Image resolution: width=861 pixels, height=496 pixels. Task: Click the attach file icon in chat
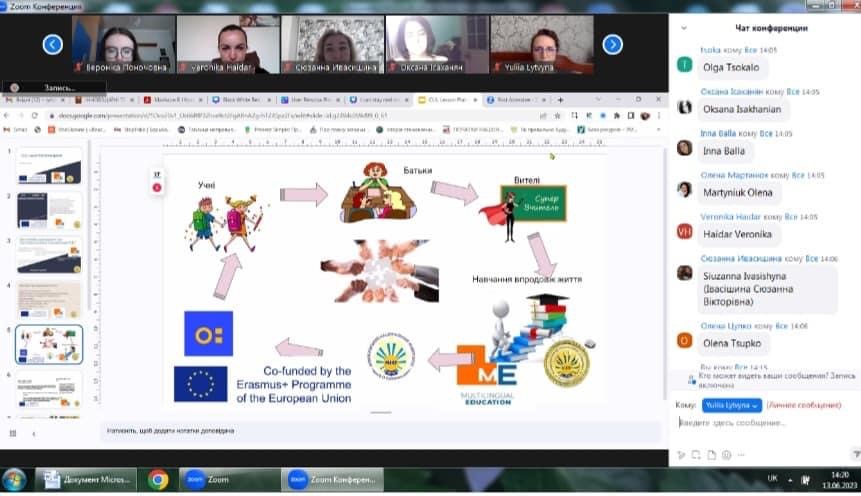tap(712, 455)
